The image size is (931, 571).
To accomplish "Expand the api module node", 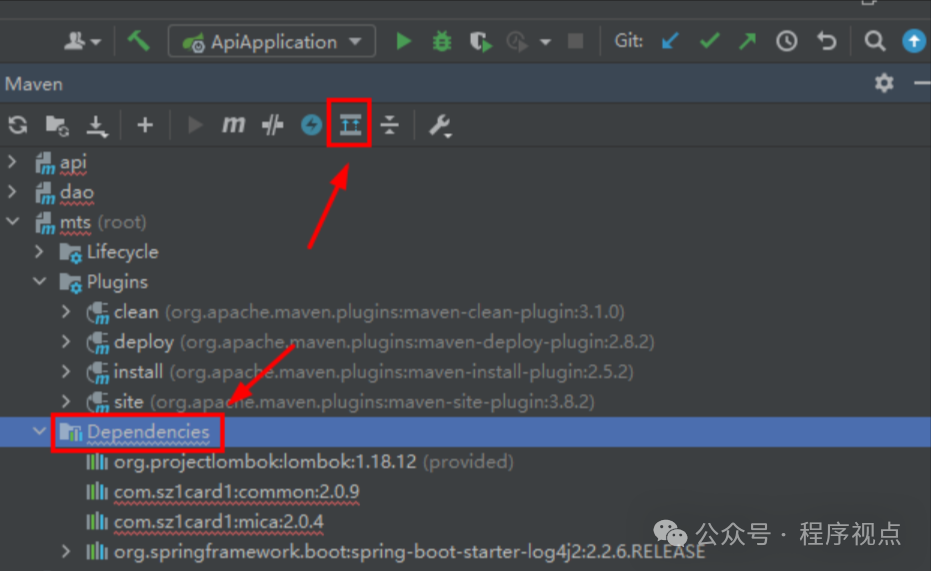I will point(12,161).
